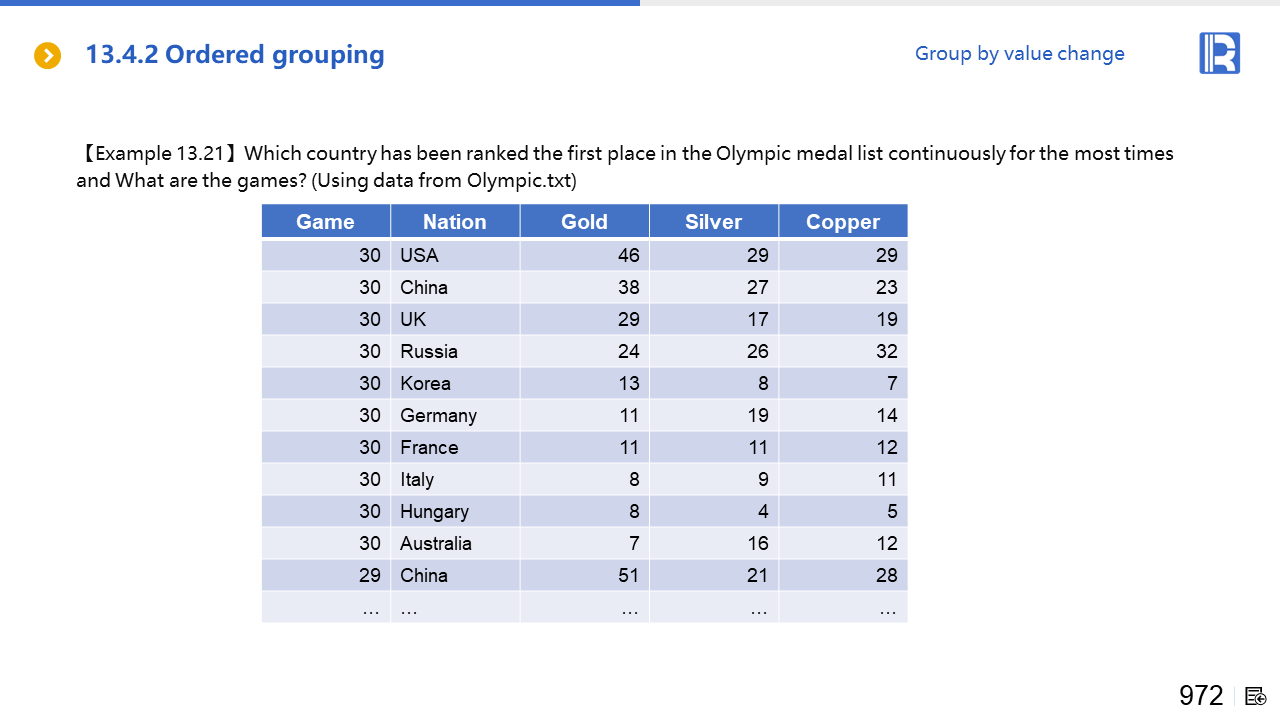This screenshot has height=720, width=1280.
Task: Click slide number 972
Action: (1201, 696)
